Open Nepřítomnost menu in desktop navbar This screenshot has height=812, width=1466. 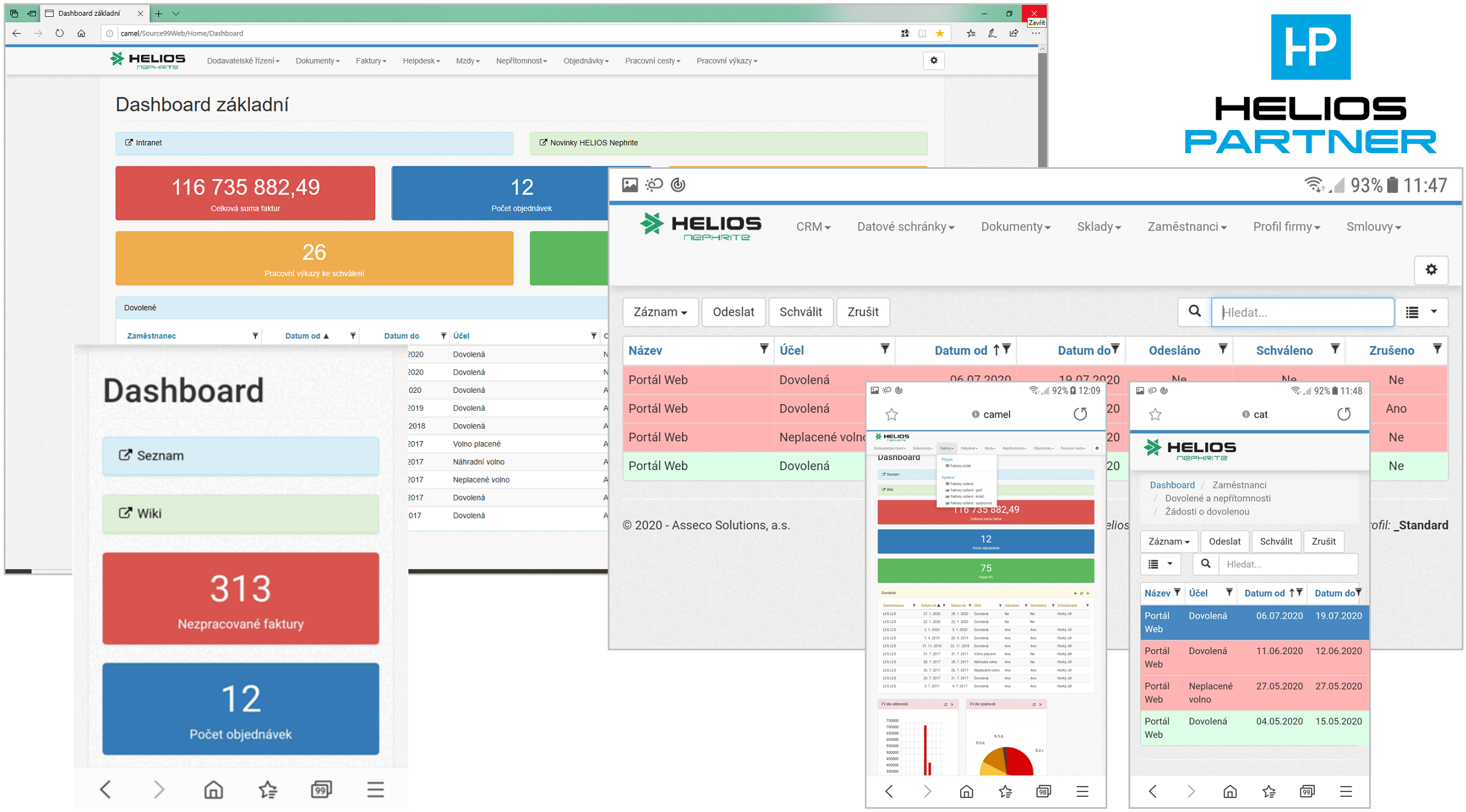click(521, 61)
